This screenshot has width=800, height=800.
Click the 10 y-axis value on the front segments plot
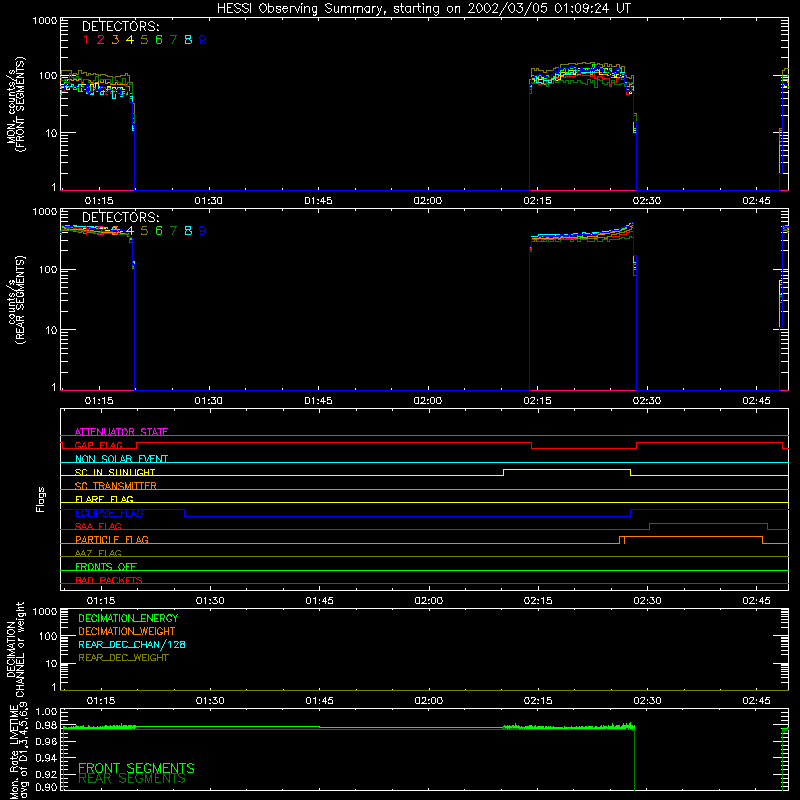point(51,133)
